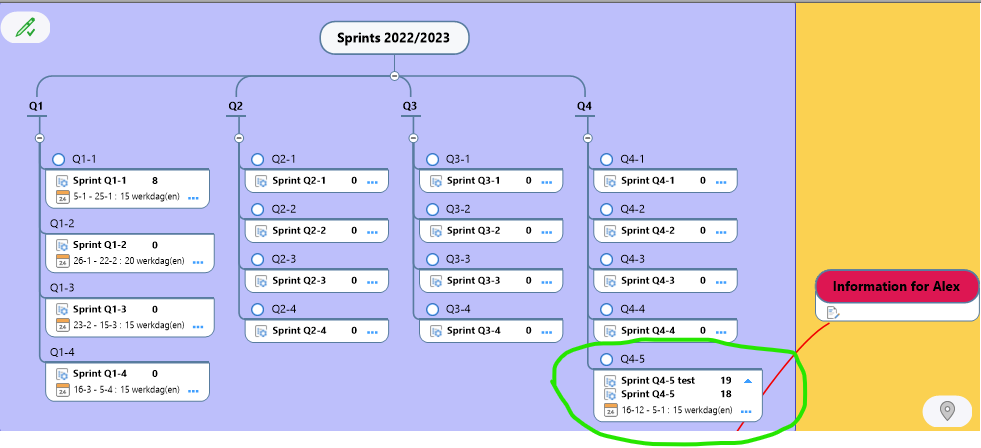Select the Q2 column header

tap(235, 106)
